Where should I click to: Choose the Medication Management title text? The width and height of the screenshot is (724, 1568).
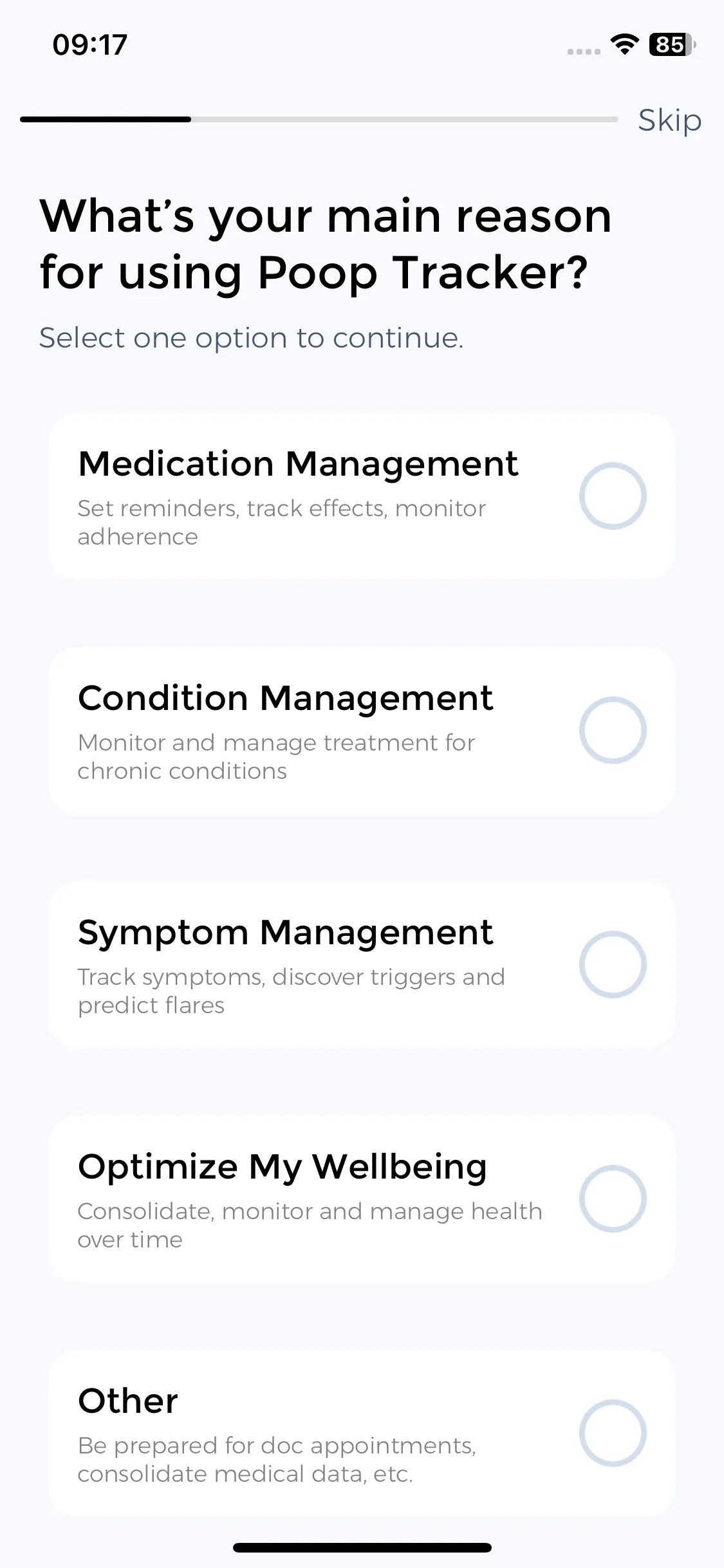[x=298, y=463]
